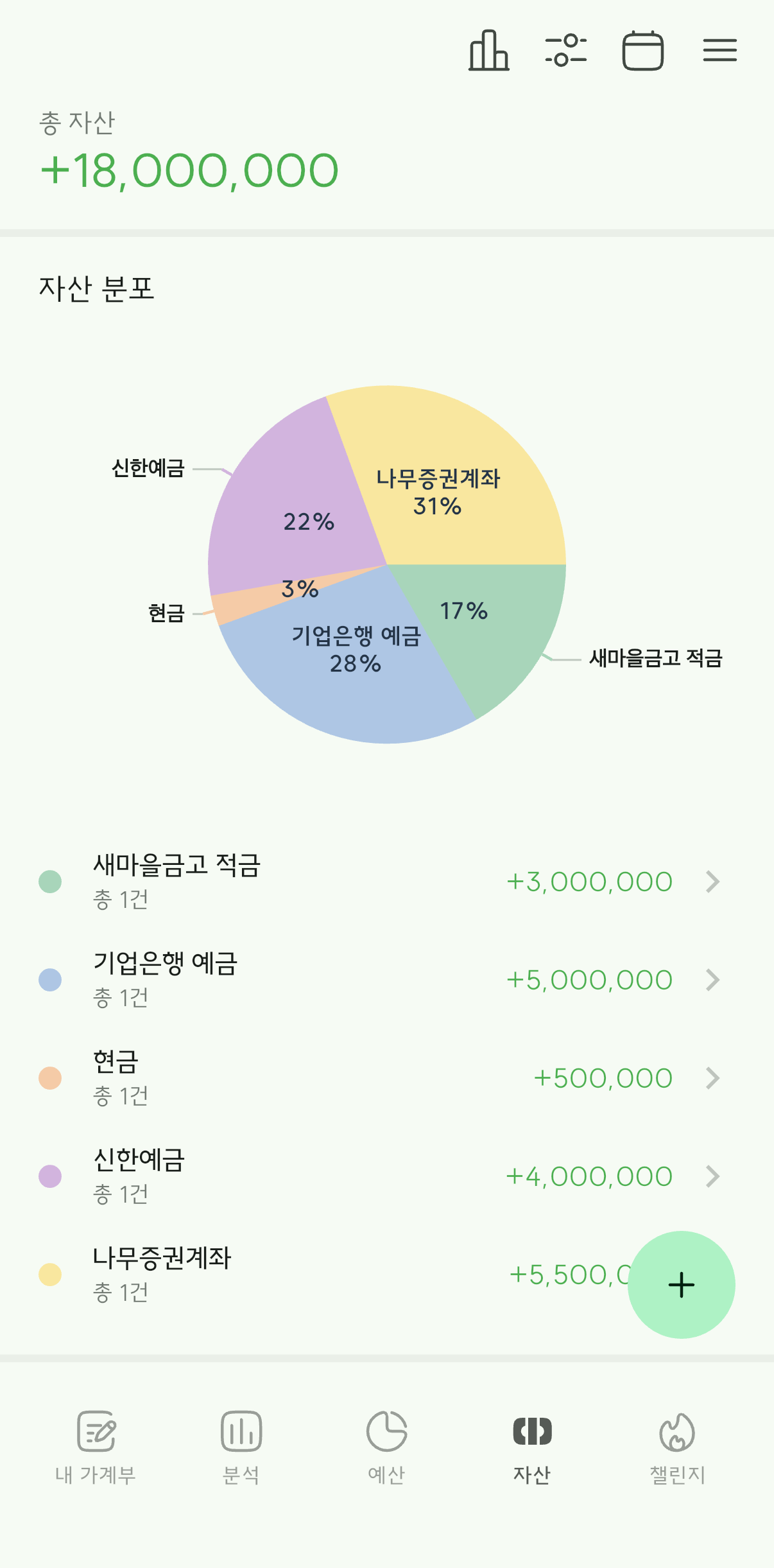The image size is (774, 1568).
Task: Expand 새마을금고 적금 row chevron
Action: [x=713, y=882]
